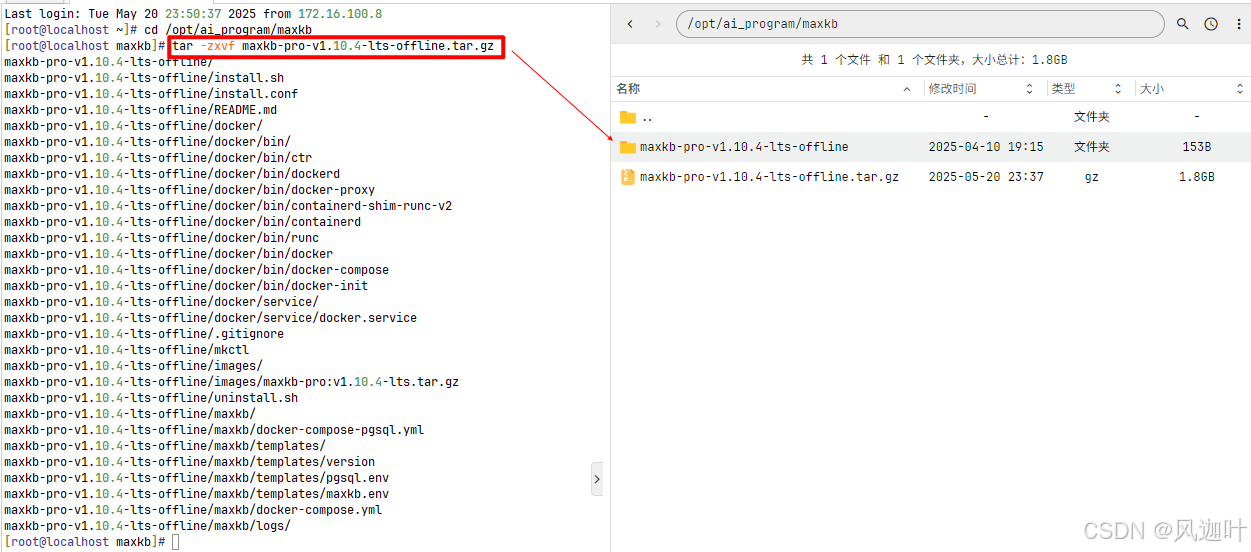Select the maxkb-pro-v1.10.4-lts-offline.tar.gz file name
Image resolution: width=1251 pixels, height=552 pixels.
click(769, 177)
